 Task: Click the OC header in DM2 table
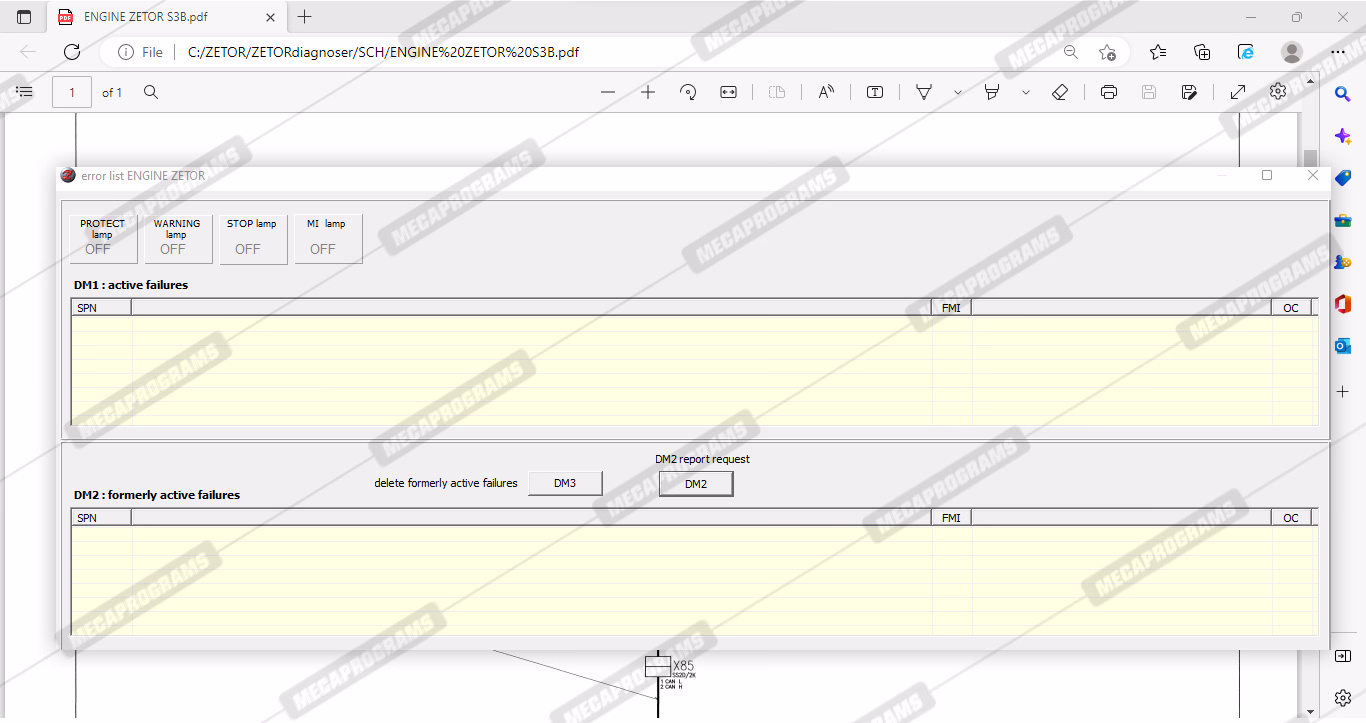coord(1291,517)
